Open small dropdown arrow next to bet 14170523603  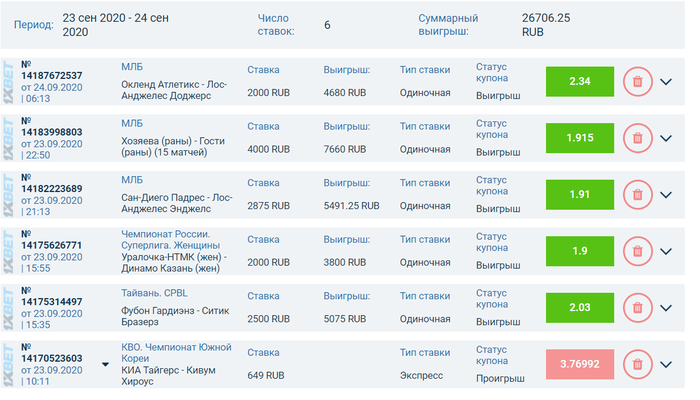[x=105, y=364]
